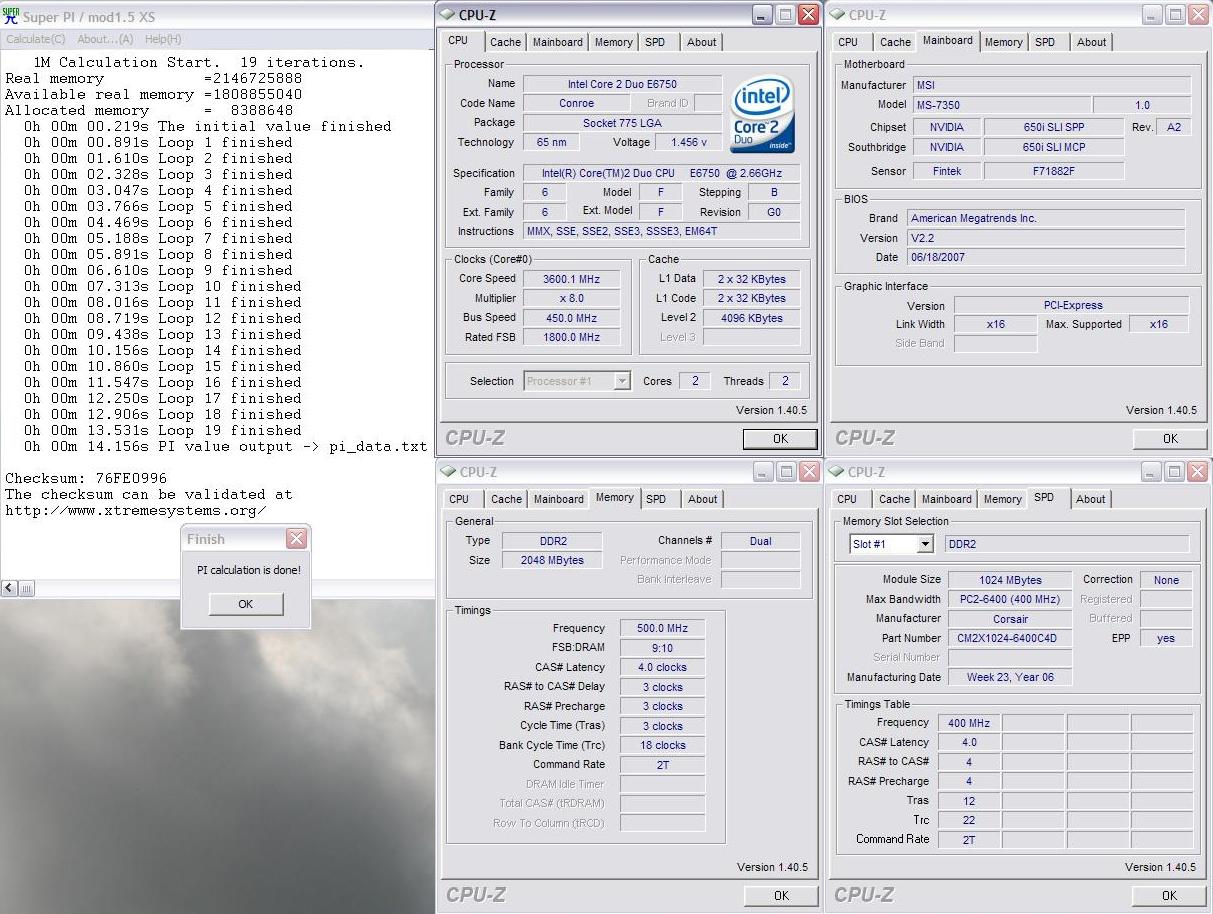
Task: Click the memory Frequency 500.0 MHz field
Action: tap(662, 628)
